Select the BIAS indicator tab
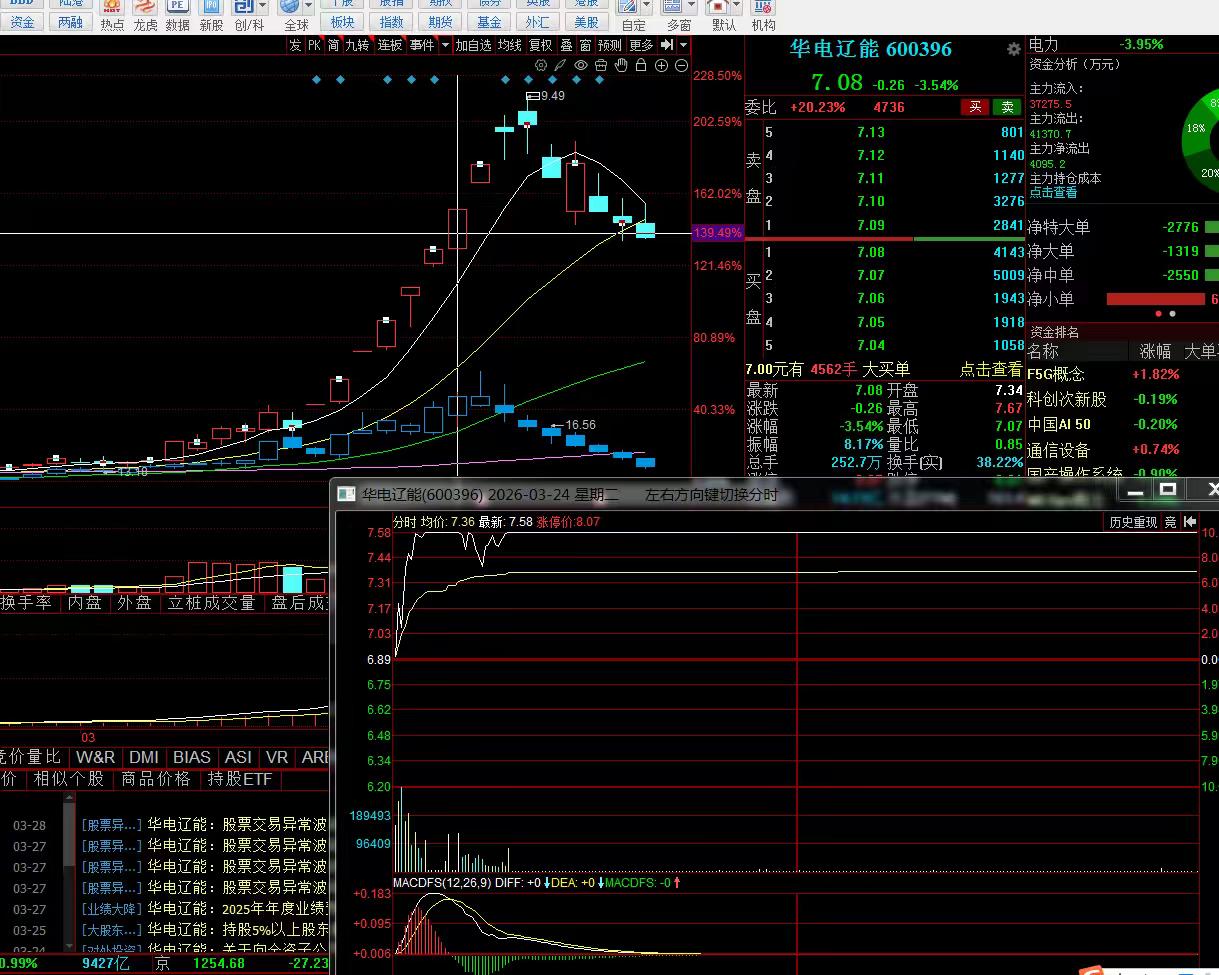 tap(191, 757)
